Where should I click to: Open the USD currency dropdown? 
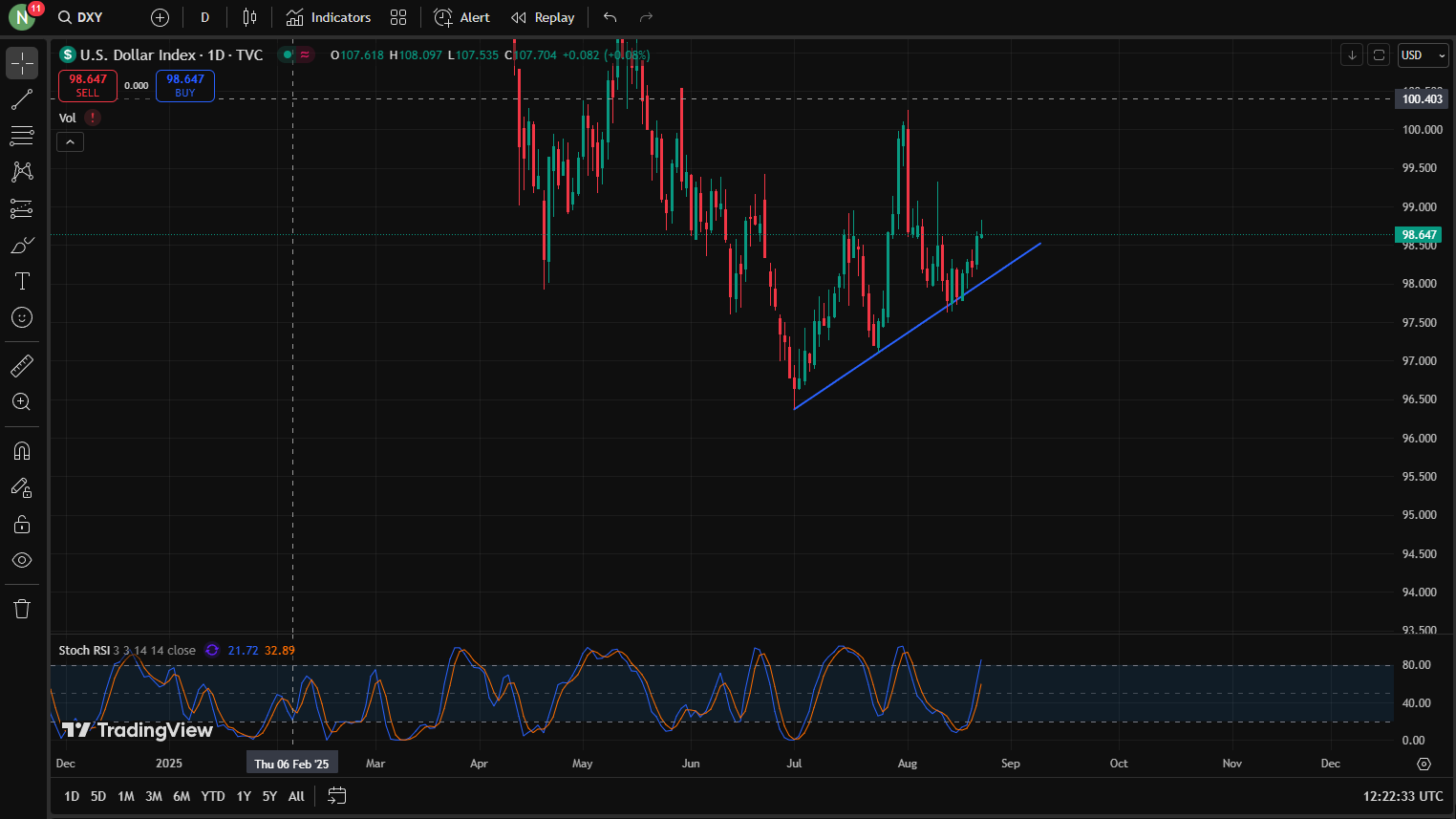(x=1423, y=55)
